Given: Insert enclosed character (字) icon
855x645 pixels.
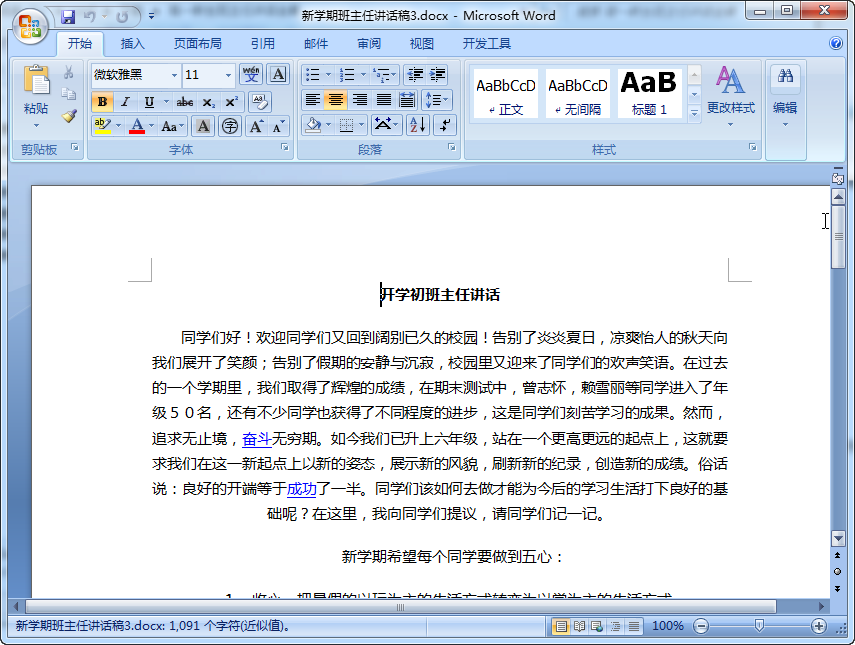Looking at the screenshot, I should pyautogui.click(x=230, y=126).
